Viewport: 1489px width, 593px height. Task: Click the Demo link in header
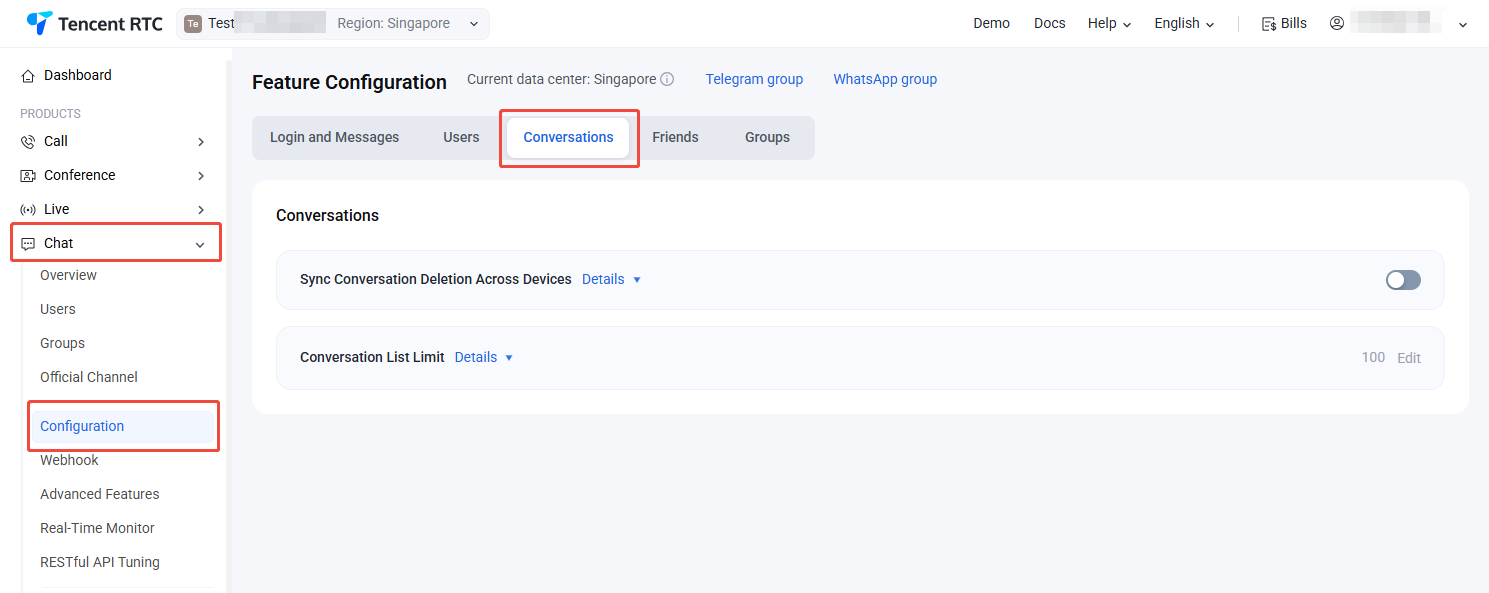coord(991,23)
